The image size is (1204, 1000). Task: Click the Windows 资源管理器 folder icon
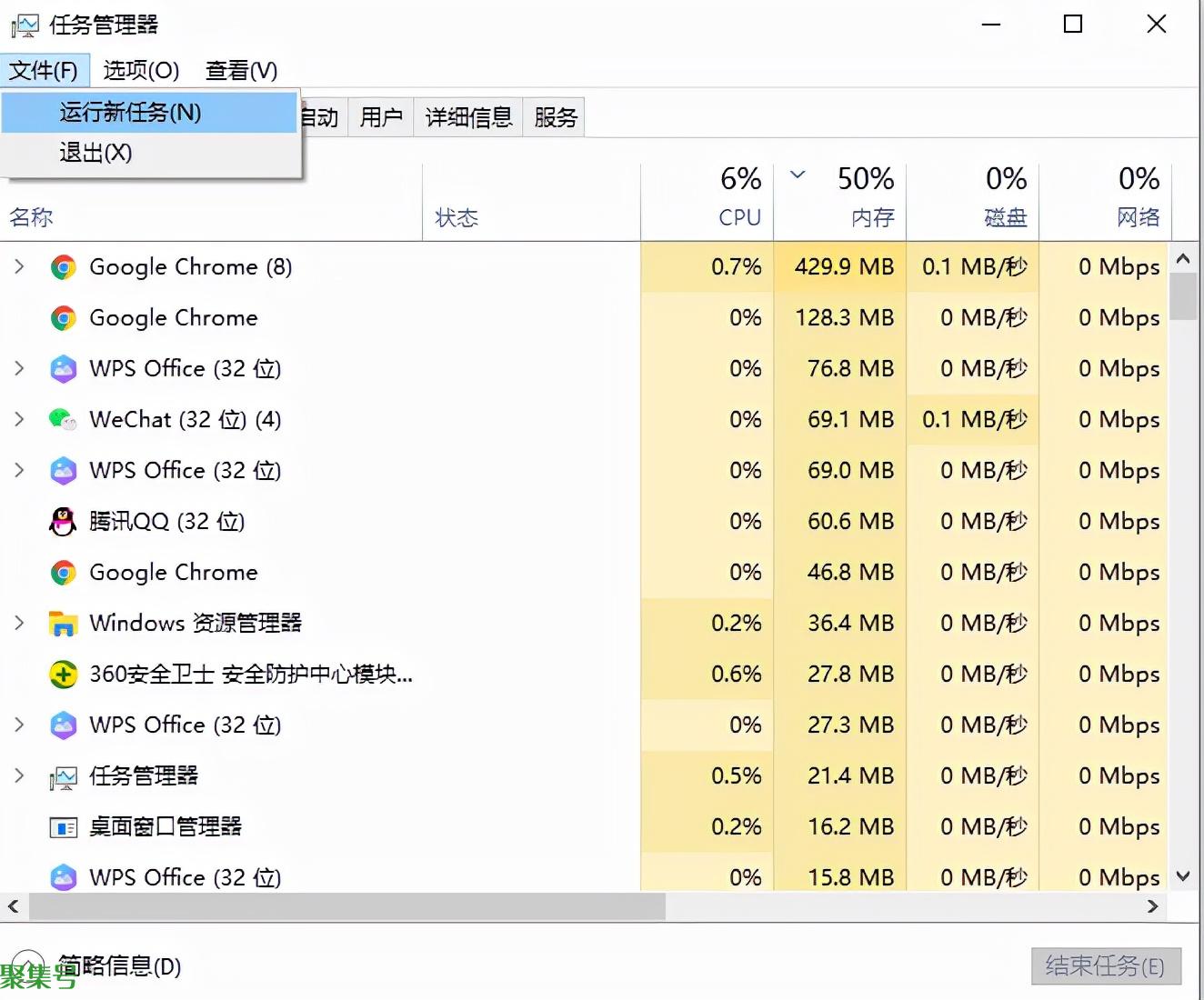click(x=63, y=624)
